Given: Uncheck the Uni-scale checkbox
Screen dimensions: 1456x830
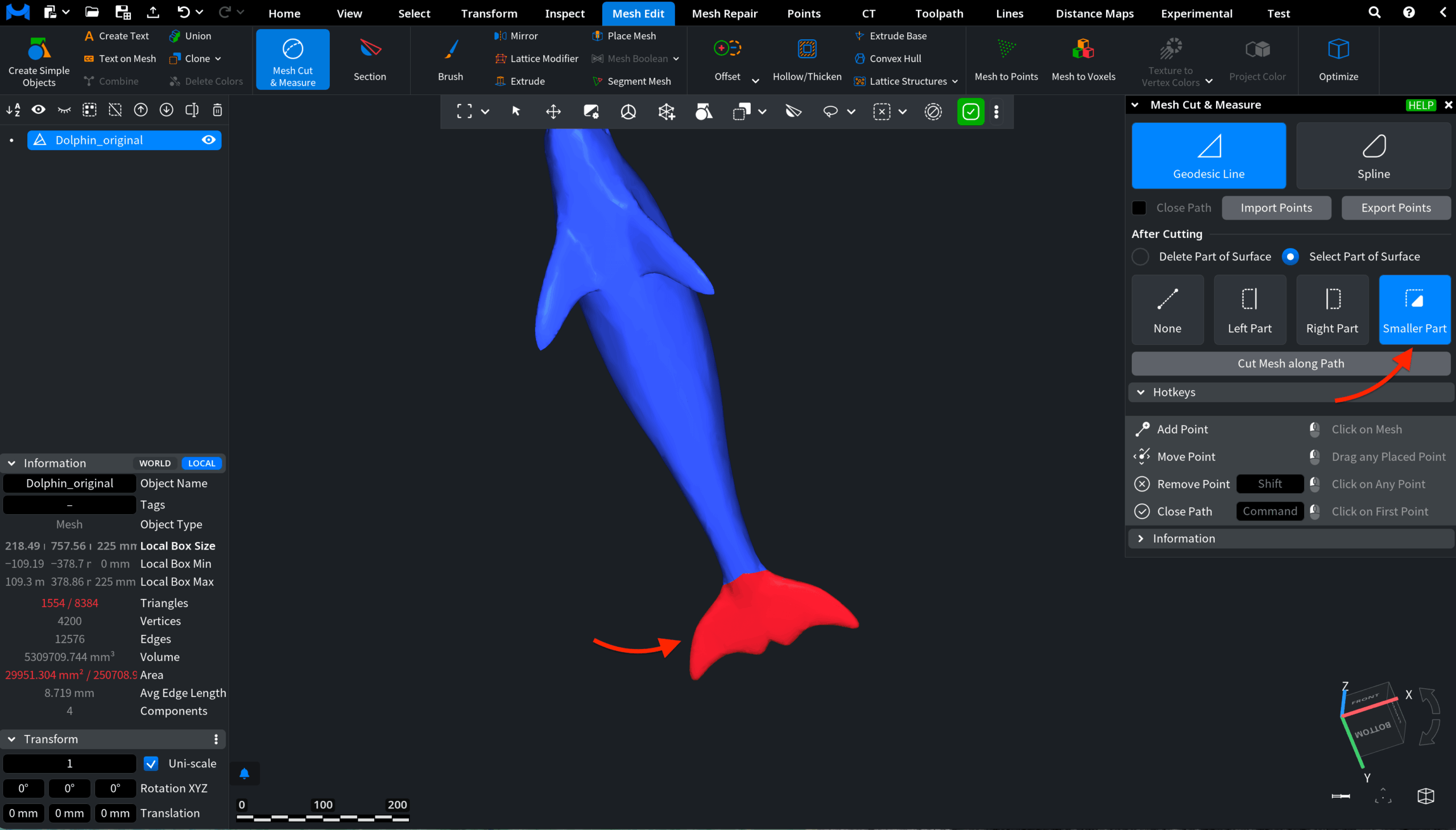Looking at the screenshot, I should pyautogui.click(x=151, y=763).
